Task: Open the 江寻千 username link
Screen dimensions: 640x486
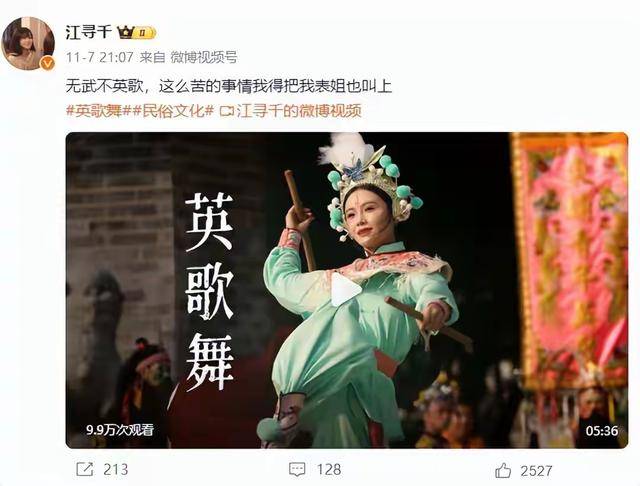Action: [89, 32]
